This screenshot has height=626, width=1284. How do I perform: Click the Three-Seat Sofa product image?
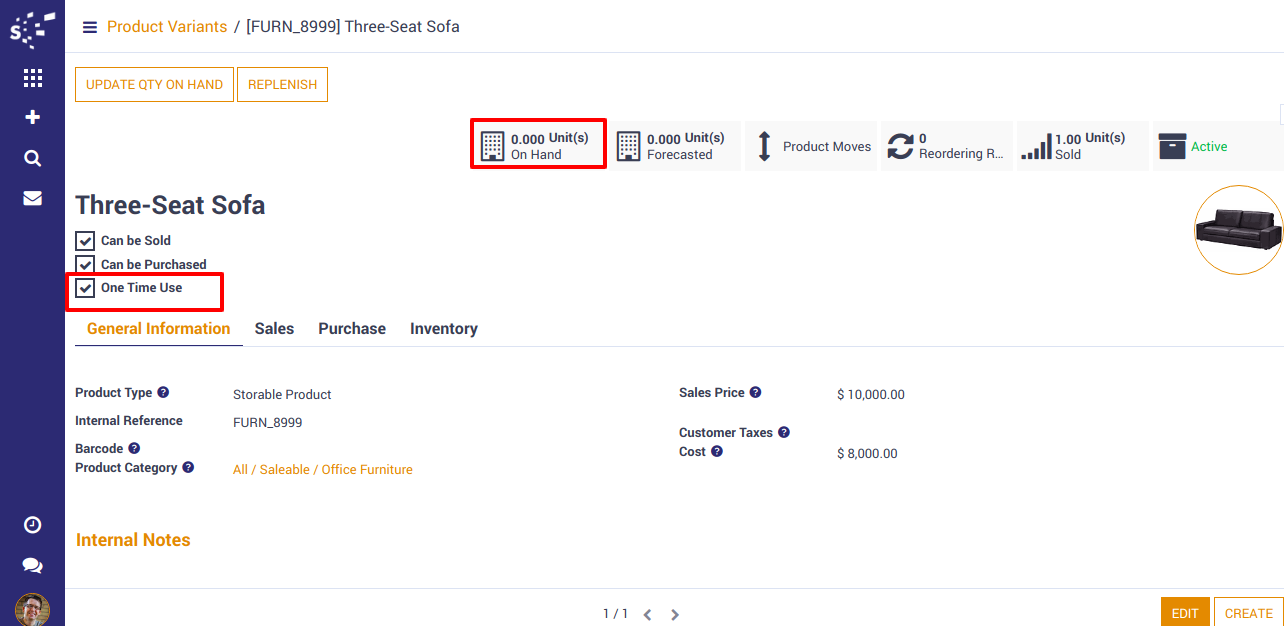[x=1238, y=230]
